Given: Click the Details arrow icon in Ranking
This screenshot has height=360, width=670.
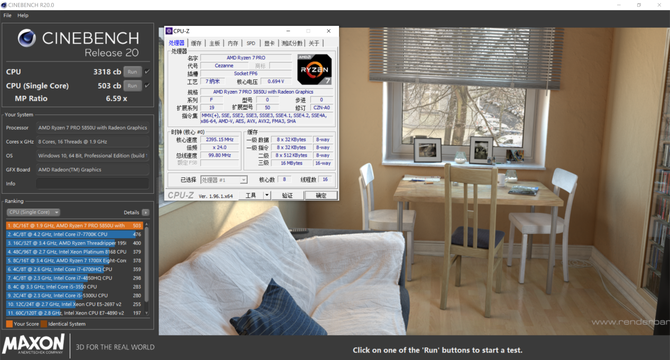Looking at the screenshot, I should (145, 212).
